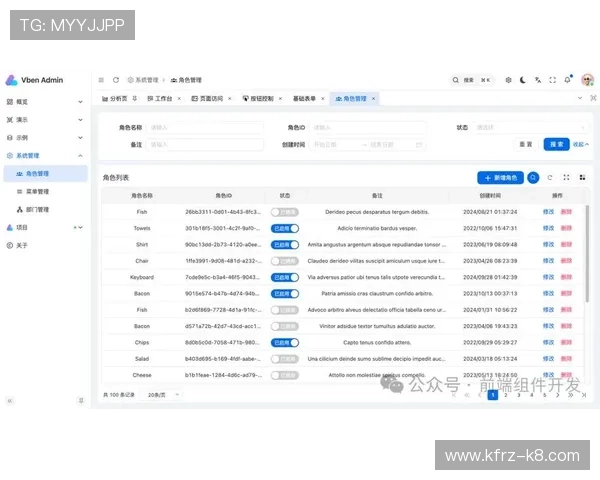Toggle status switch for Towels row
Screen dimensions: 600x480
click(285, 229)
